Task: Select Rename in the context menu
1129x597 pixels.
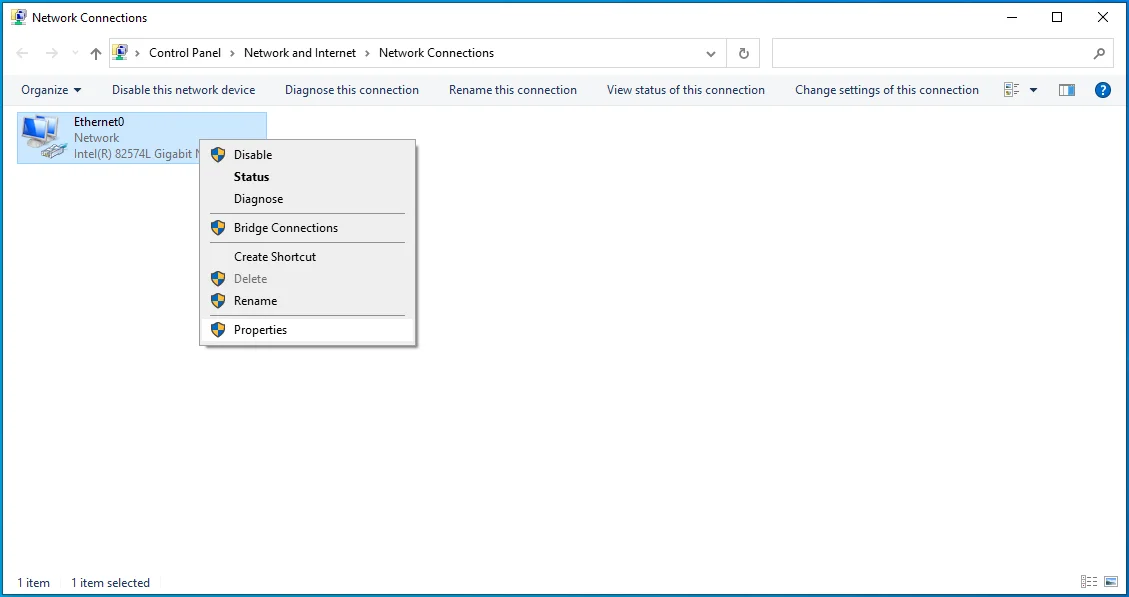Action: [307, 300]
